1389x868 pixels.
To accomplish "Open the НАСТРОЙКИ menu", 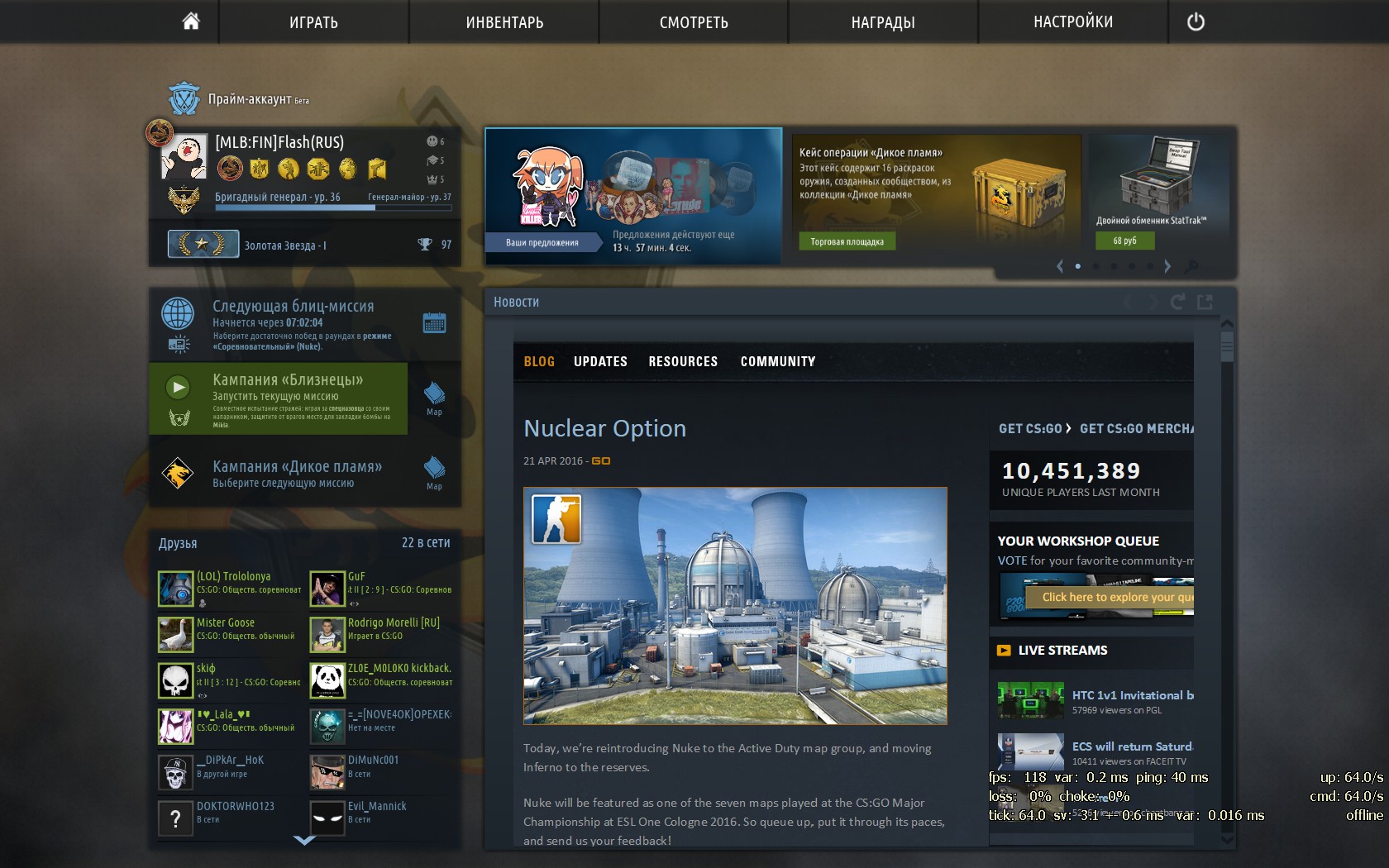I will click(1073, 22).
